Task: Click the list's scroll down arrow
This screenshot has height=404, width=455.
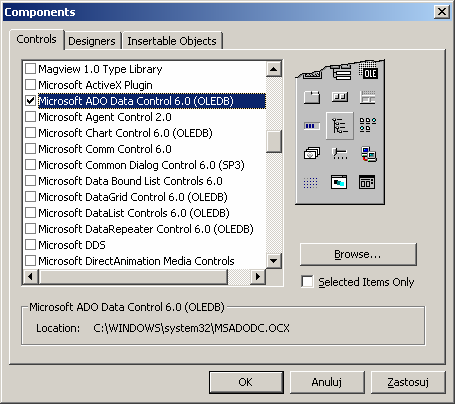Action: point(274,261)
